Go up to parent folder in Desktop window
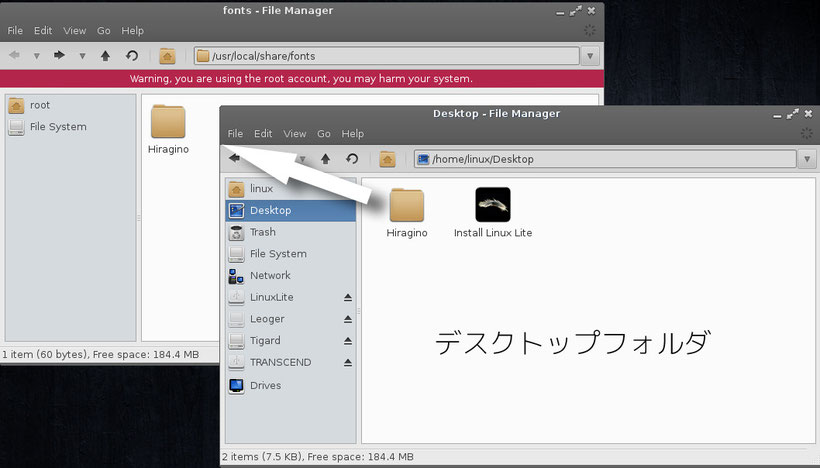The height and width of the screenshot is (468, 820). (325, 159)
